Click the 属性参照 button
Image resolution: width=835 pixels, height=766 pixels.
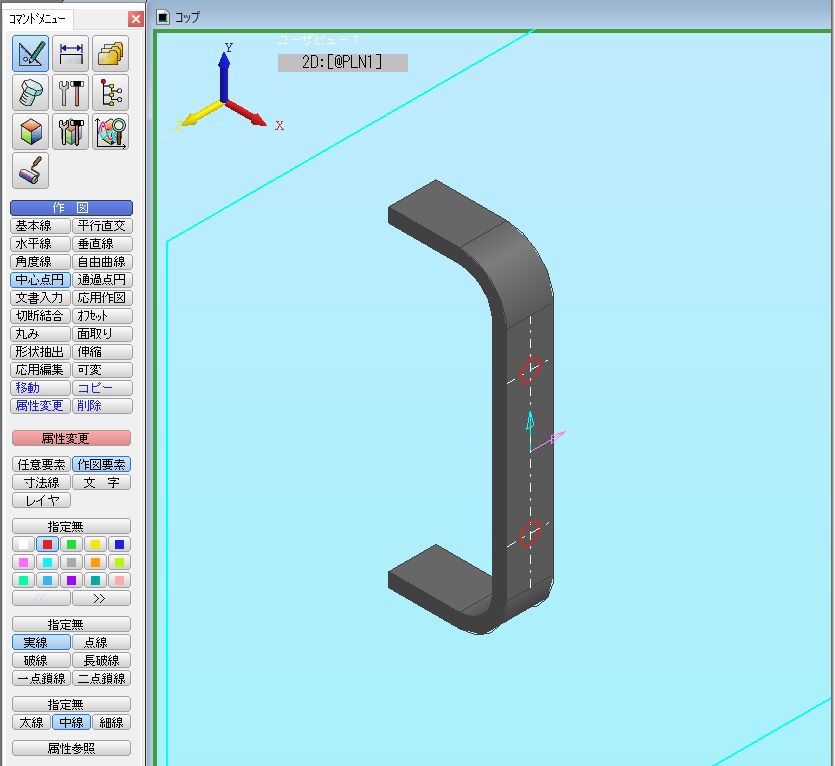coord(71,748)
